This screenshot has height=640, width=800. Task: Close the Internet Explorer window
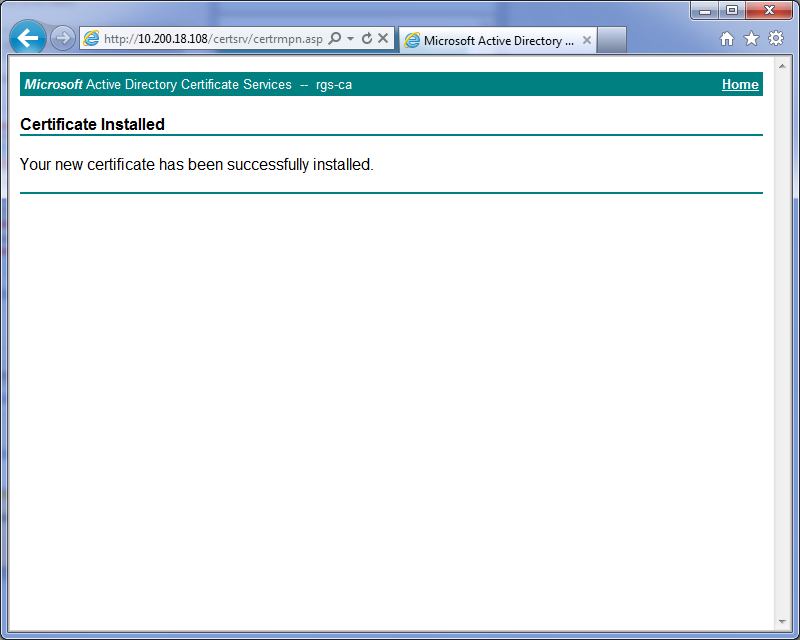click(769, 10)
